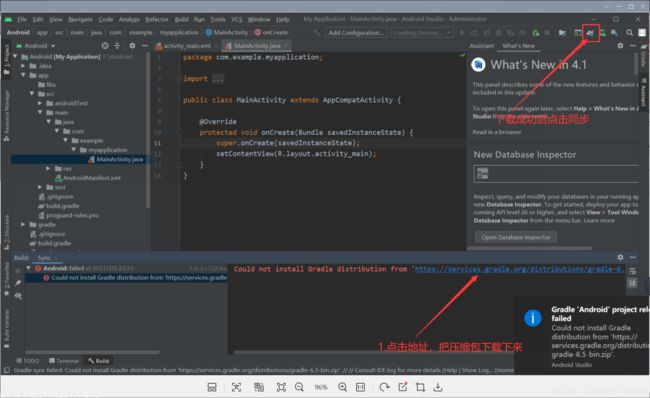Click the Read in a browser link
Screen dimensions: 650x398
point(497,132)
